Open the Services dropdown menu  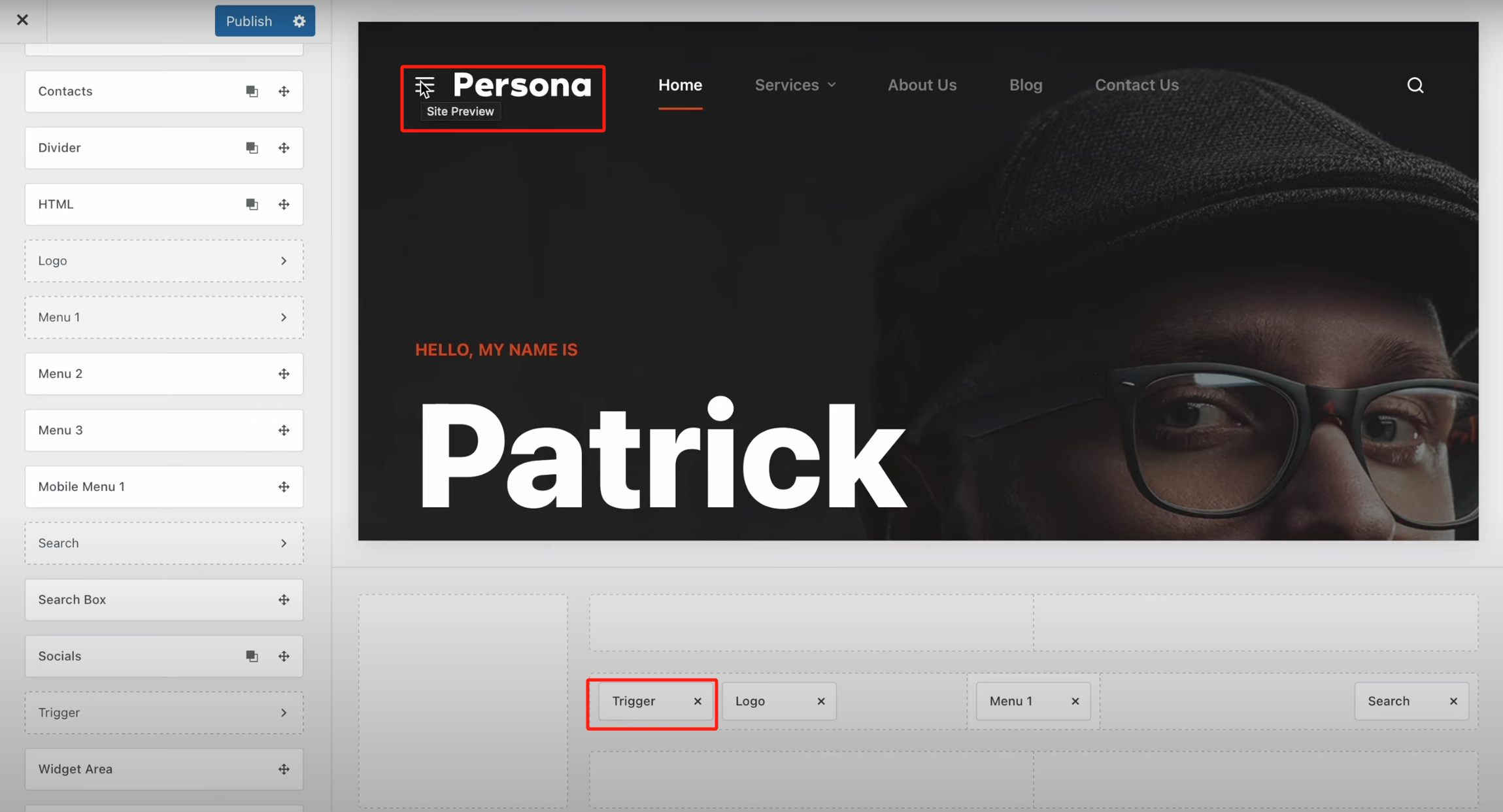795,85
